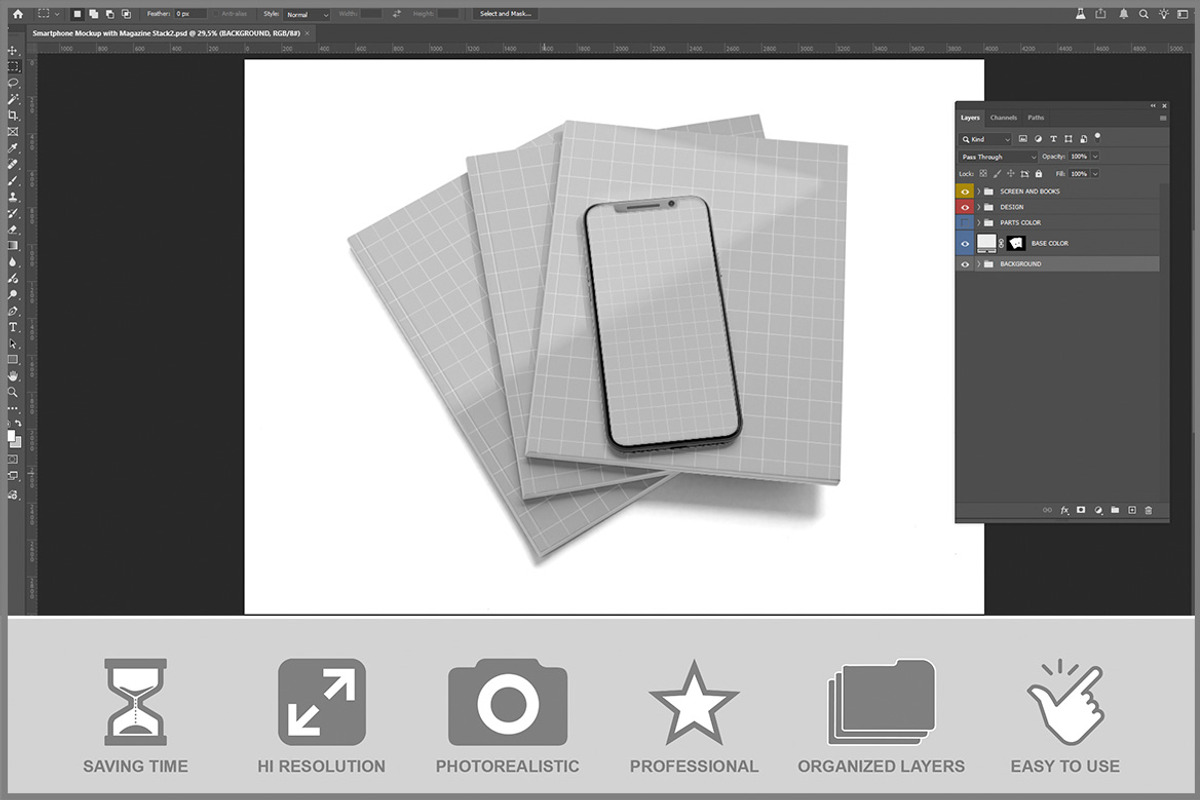This screenshot has height=800, width=1200.
Task: Select the Dodge tool
Action: (13, 294)
